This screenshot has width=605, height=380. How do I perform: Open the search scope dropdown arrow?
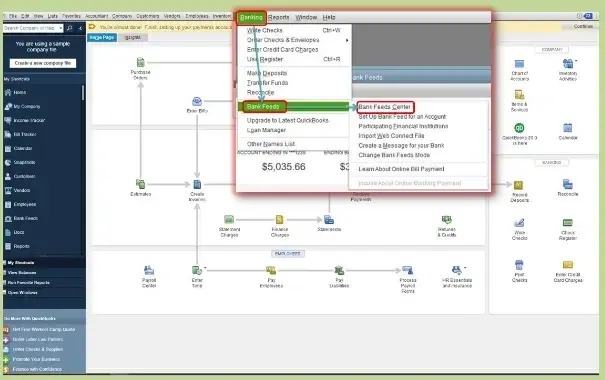pyautogui.click(x=61, y=28)
